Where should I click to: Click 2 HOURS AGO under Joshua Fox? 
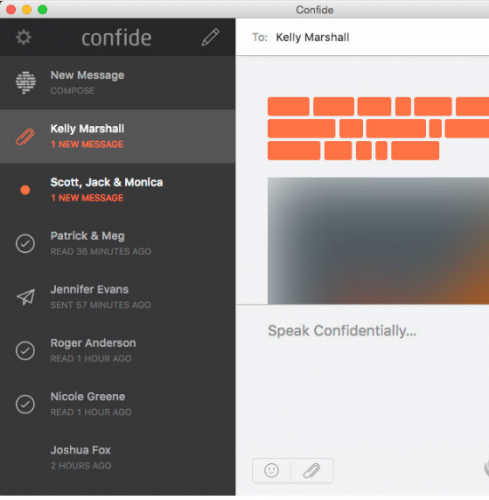[x=81, y=466]
